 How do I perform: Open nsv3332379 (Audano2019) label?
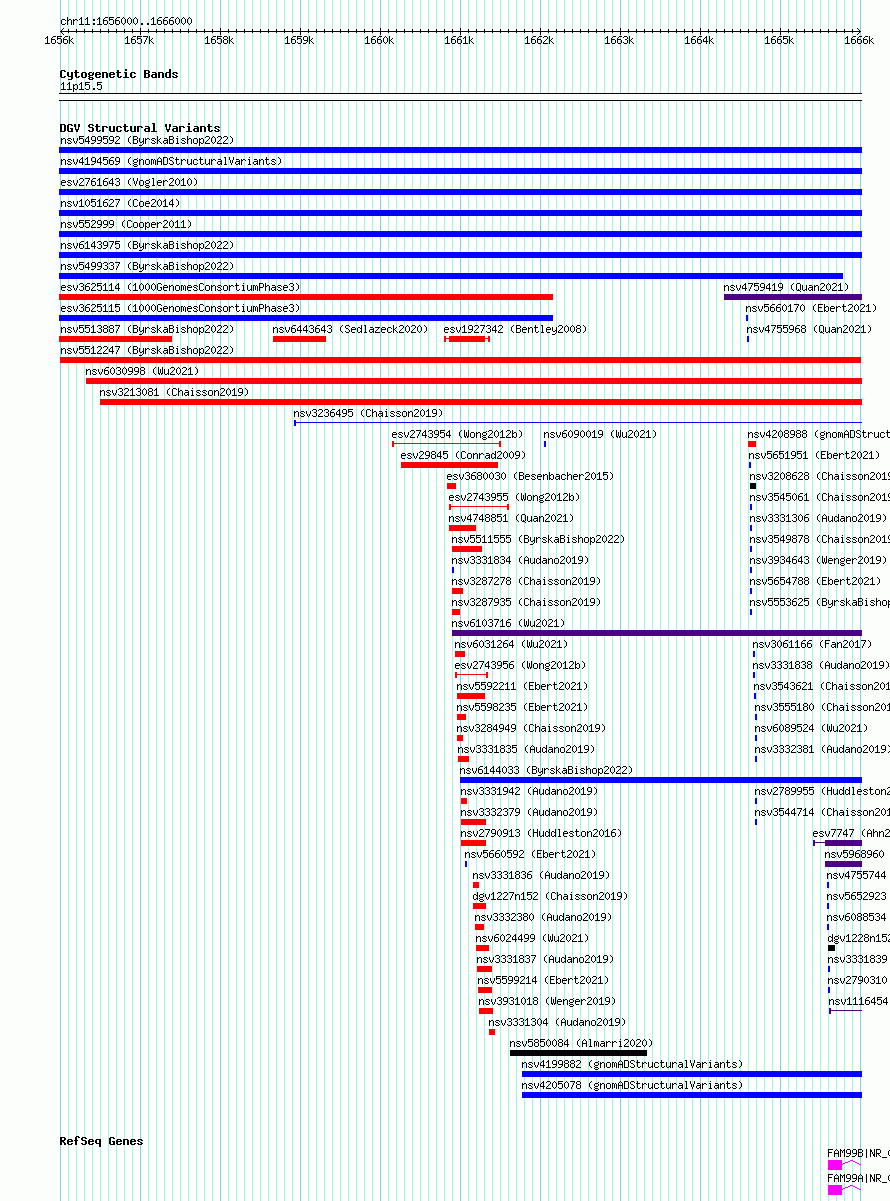(x=529, y=813)
